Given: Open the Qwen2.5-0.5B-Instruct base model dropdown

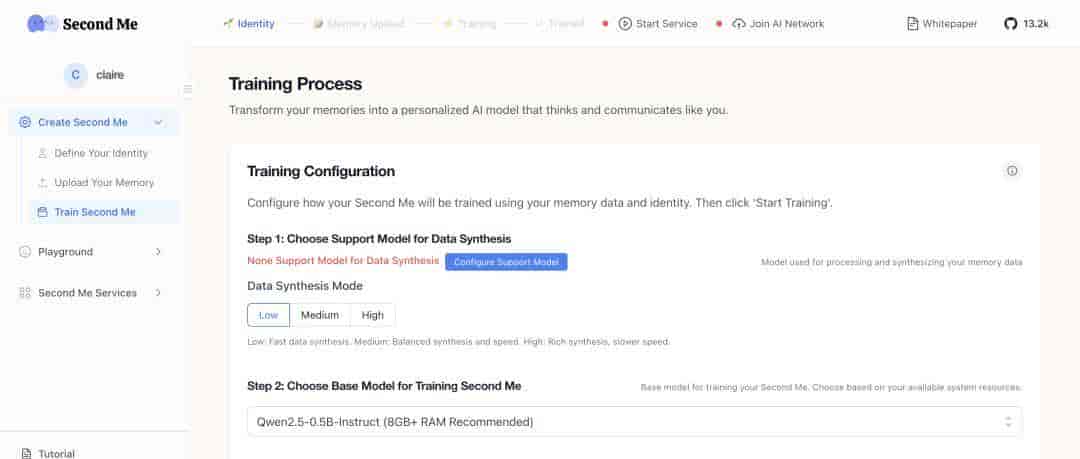Looking at the screenshot, I should (x=634, y=421).
